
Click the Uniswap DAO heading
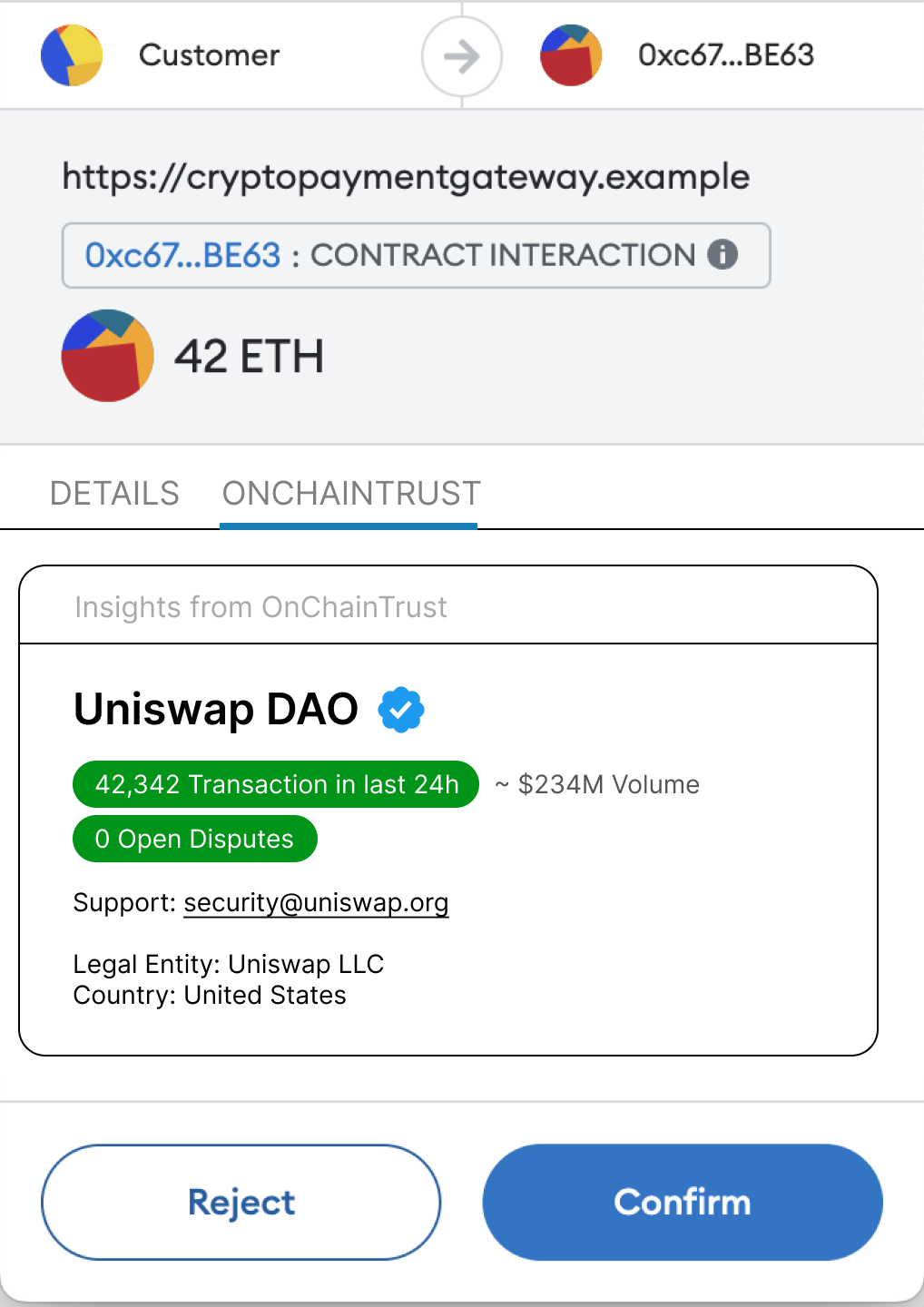(216, 709)
